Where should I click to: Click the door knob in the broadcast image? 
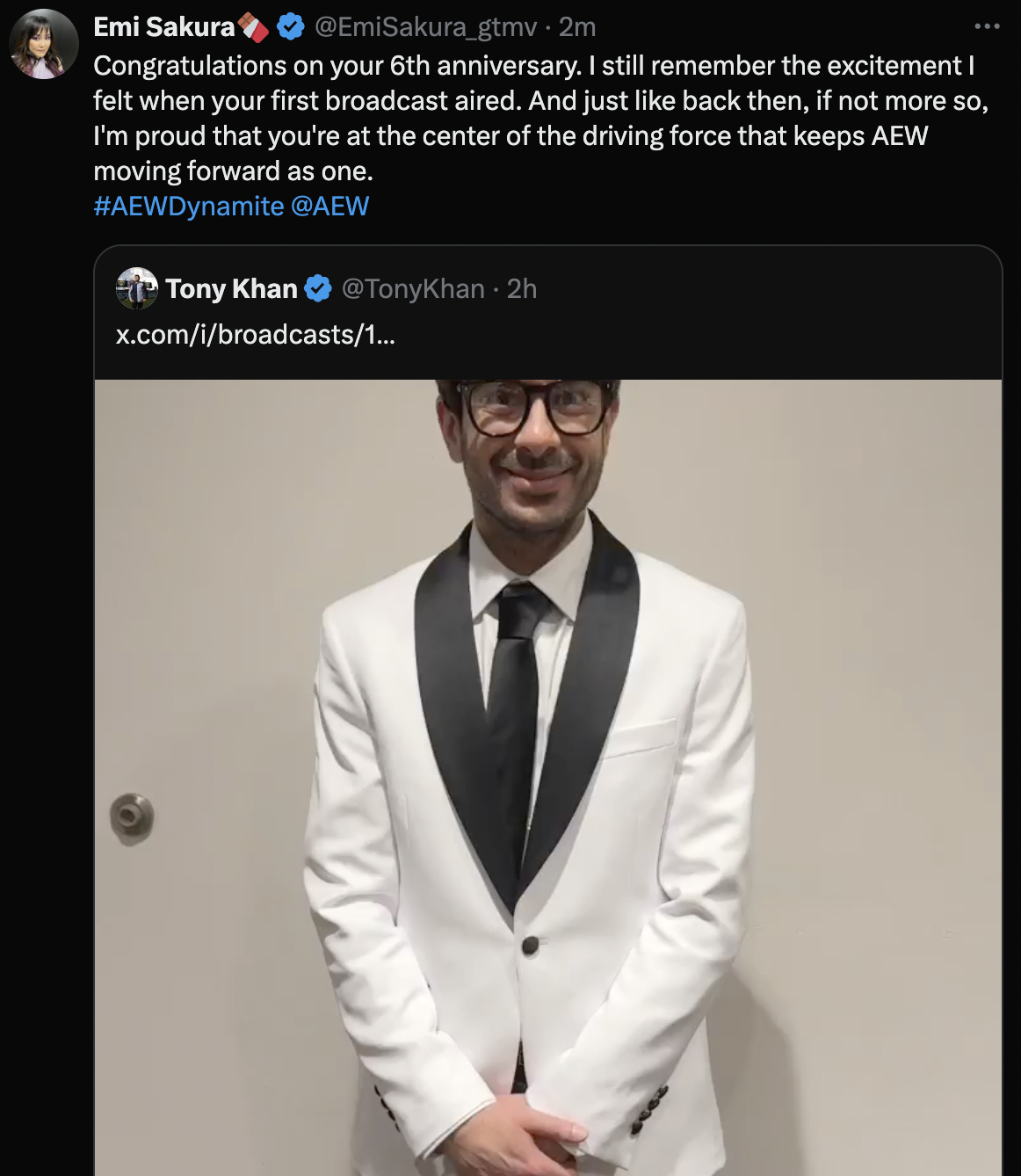[132, 818]
